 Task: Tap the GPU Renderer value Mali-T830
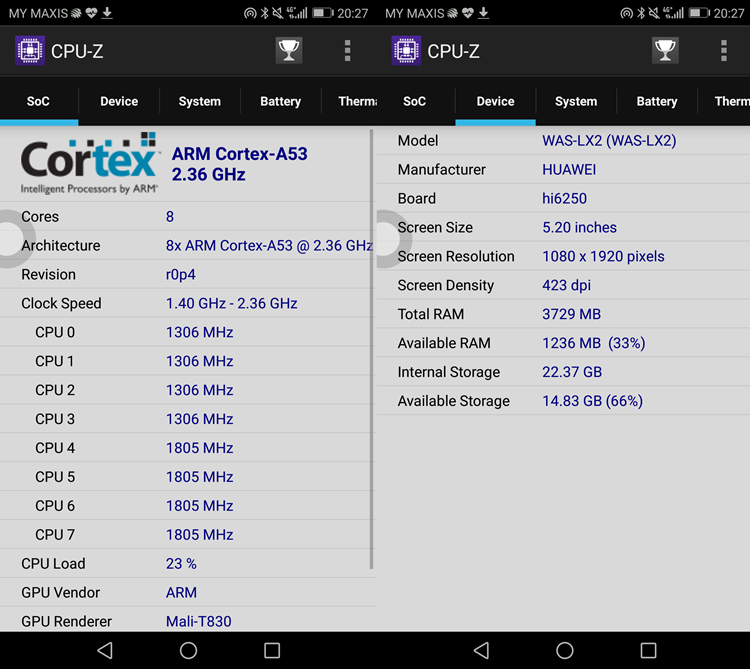[x=199, y=621]
